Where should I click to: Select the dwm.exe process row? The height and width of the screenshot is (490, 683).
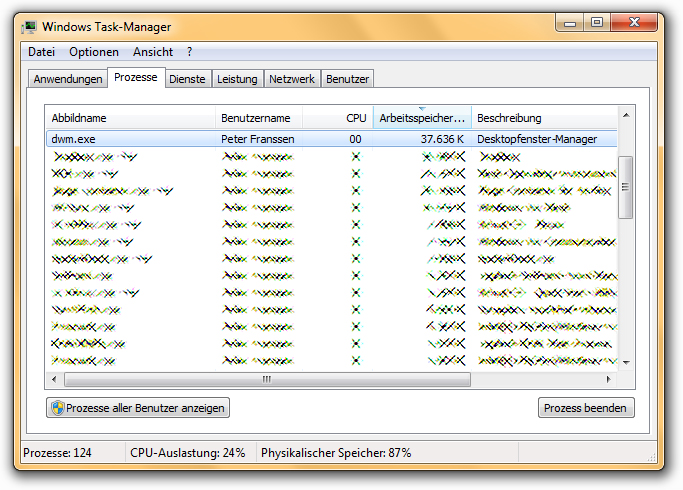[x=331, y=139]
